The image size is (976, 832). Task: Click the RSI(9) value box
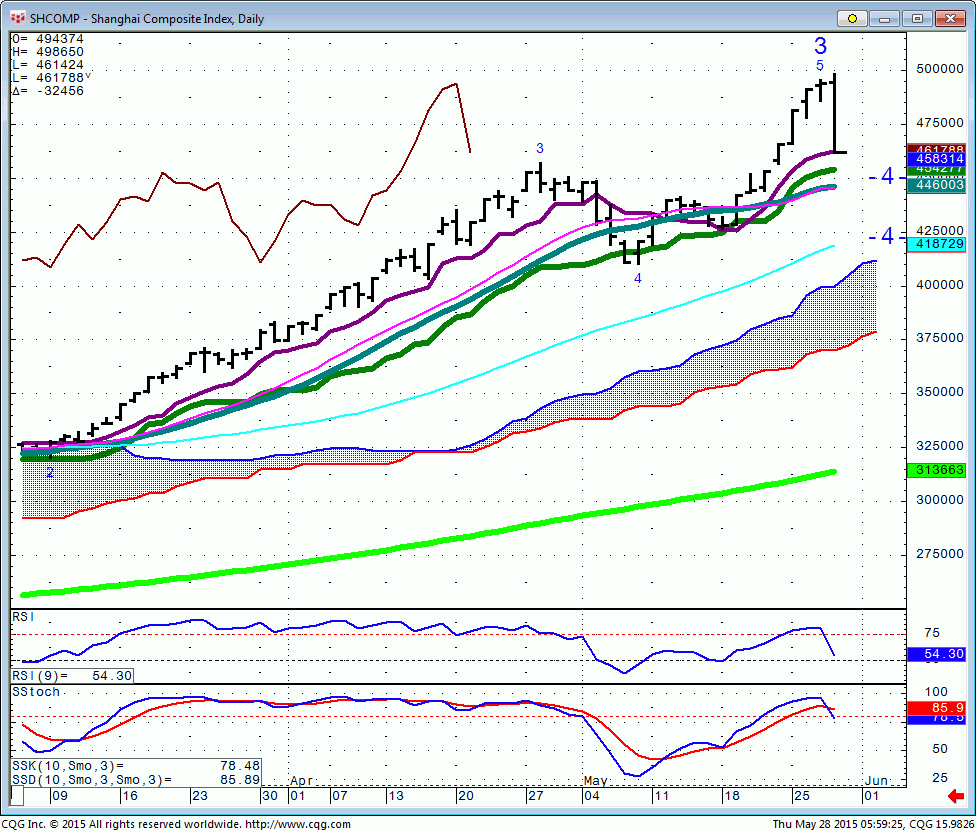(x=72, y=676)
